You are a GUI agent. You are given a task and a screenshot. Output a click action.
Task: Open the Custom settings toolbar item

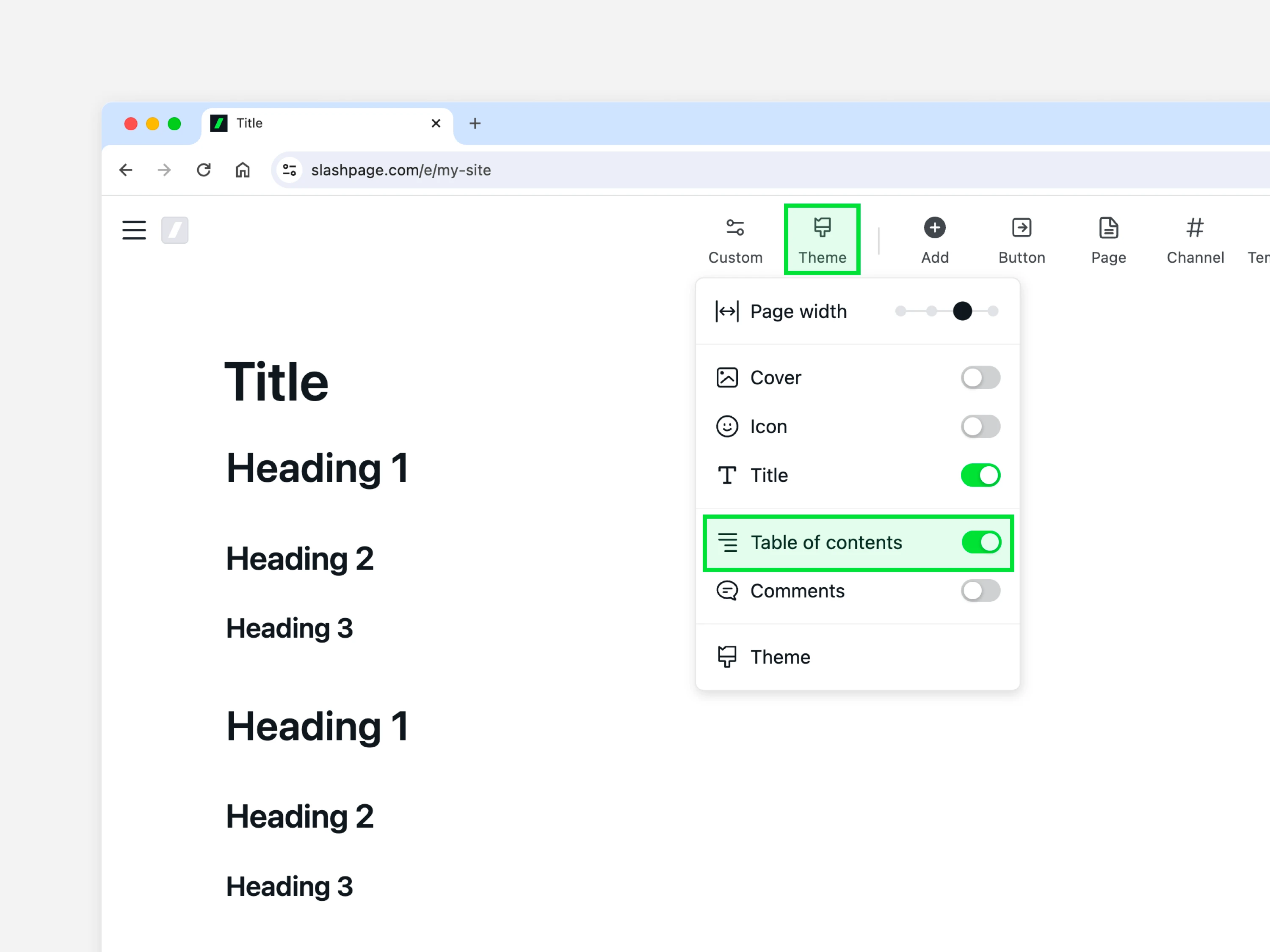coord(735,240)
